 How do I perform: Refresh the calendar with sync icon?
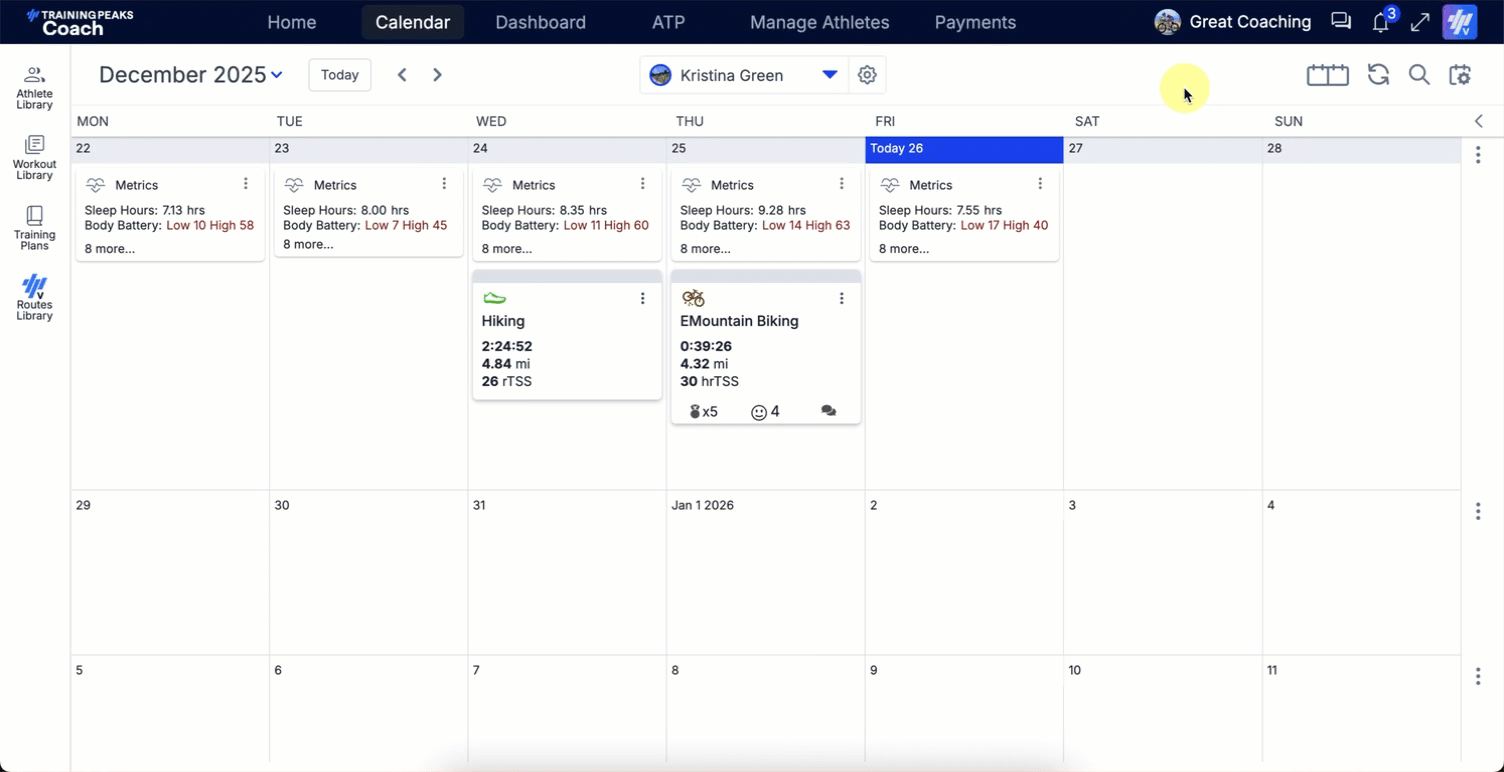point(1378,75)
